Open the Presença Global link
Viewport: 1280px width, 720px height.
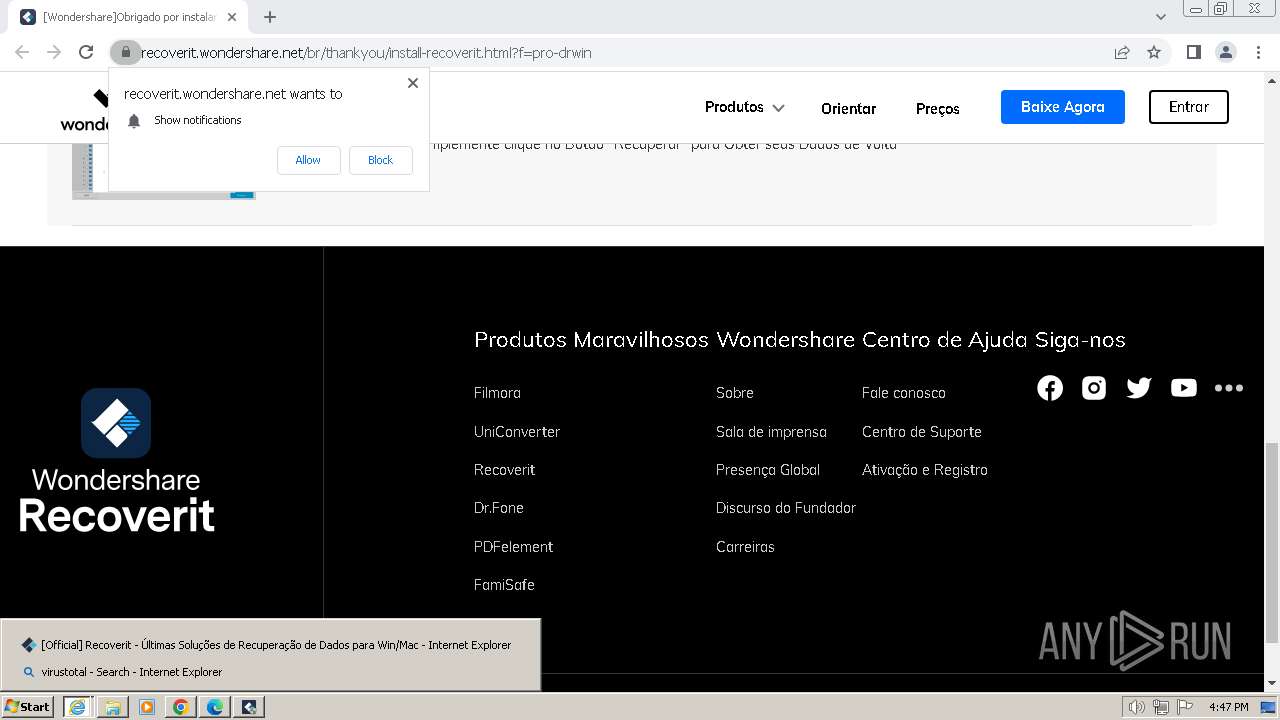(768, 470)
